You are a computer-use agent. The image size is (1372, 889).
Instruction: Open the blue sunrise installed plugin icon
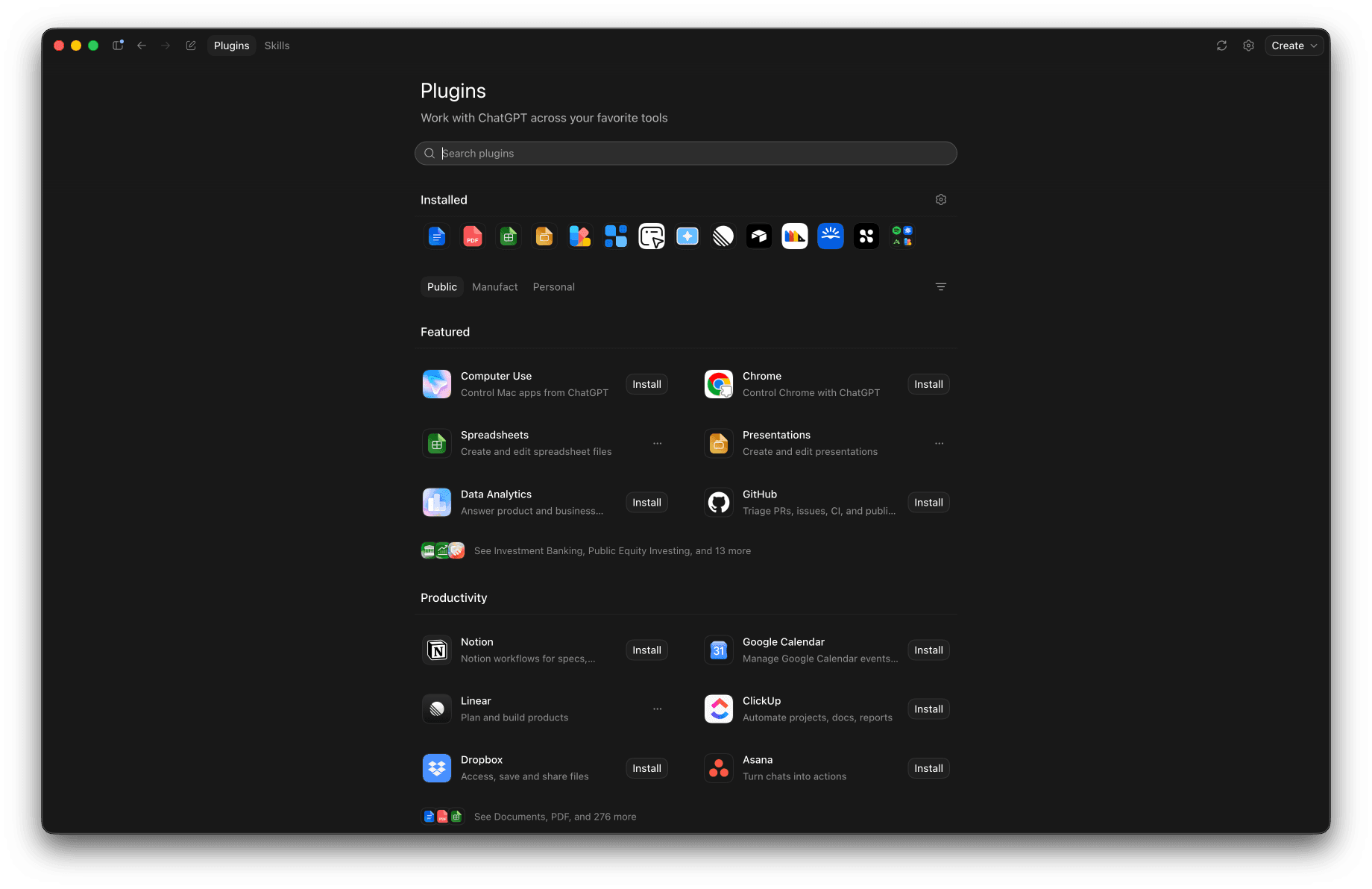tap(831, 236)
